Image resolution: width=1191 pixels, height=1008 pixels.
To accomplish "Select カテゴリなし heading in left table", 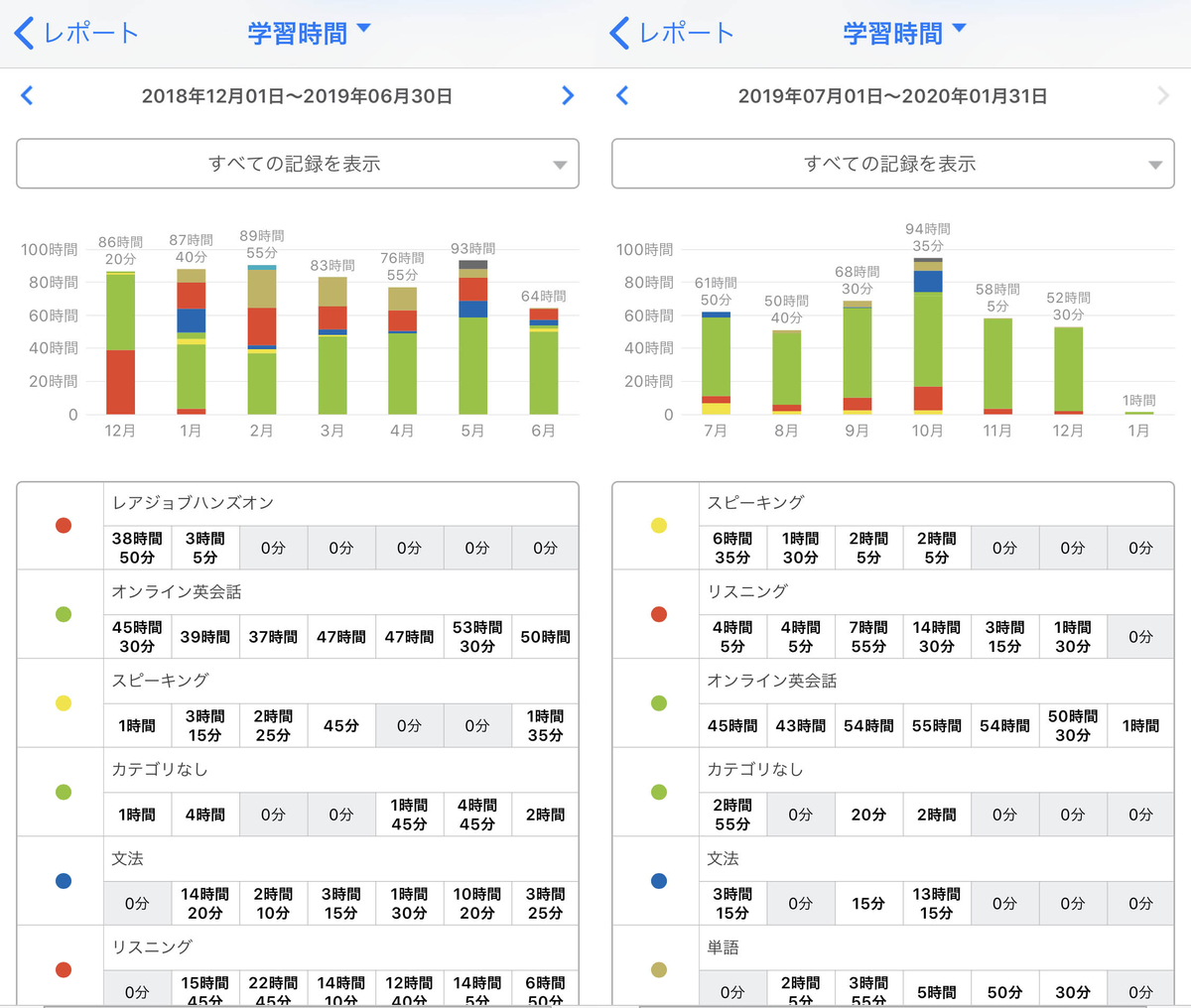I will coord(160,770).
